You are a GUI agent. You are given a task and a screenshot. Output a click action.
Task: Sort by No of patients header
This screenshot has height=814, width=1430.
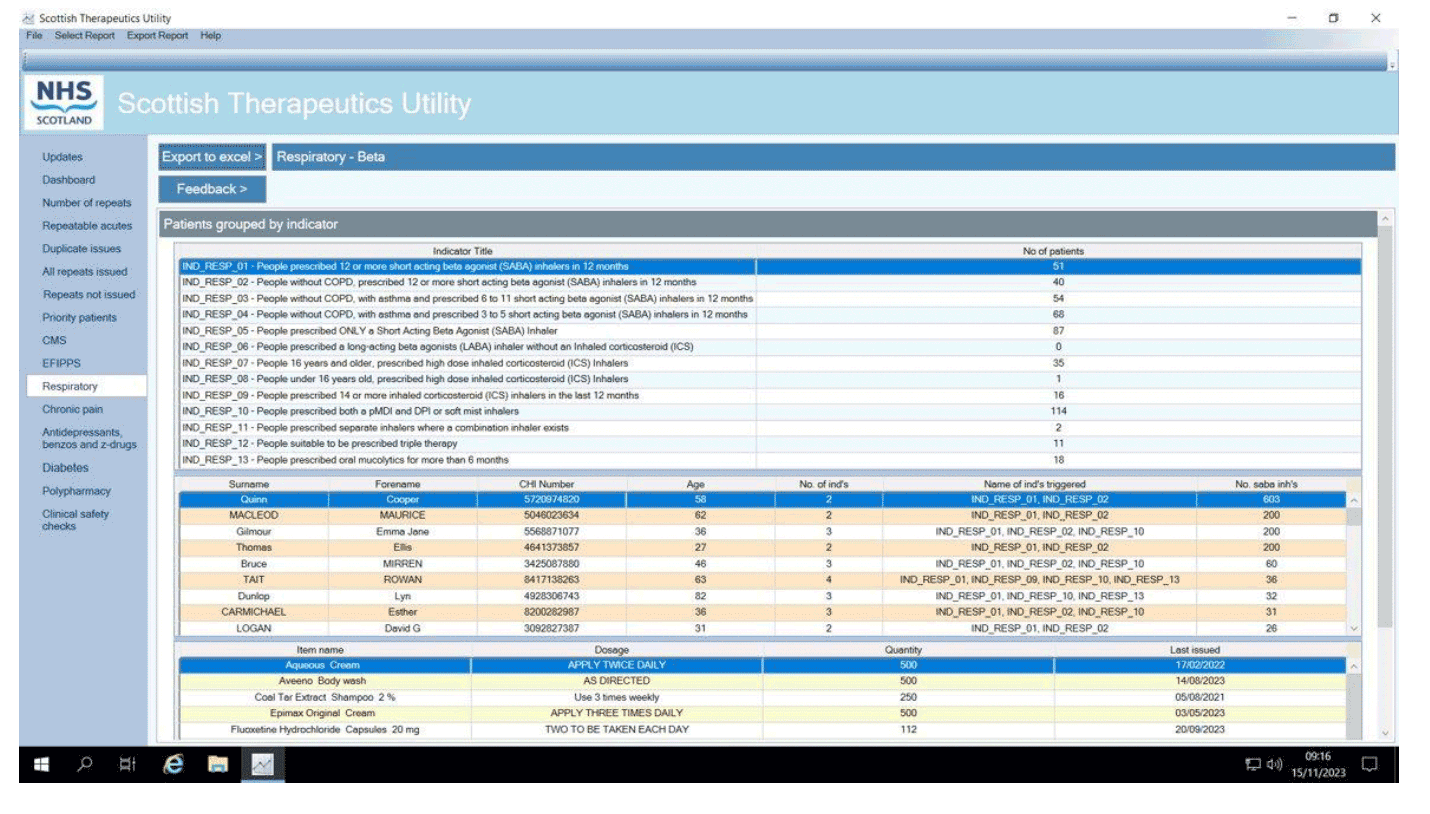tap(1058, 251)
